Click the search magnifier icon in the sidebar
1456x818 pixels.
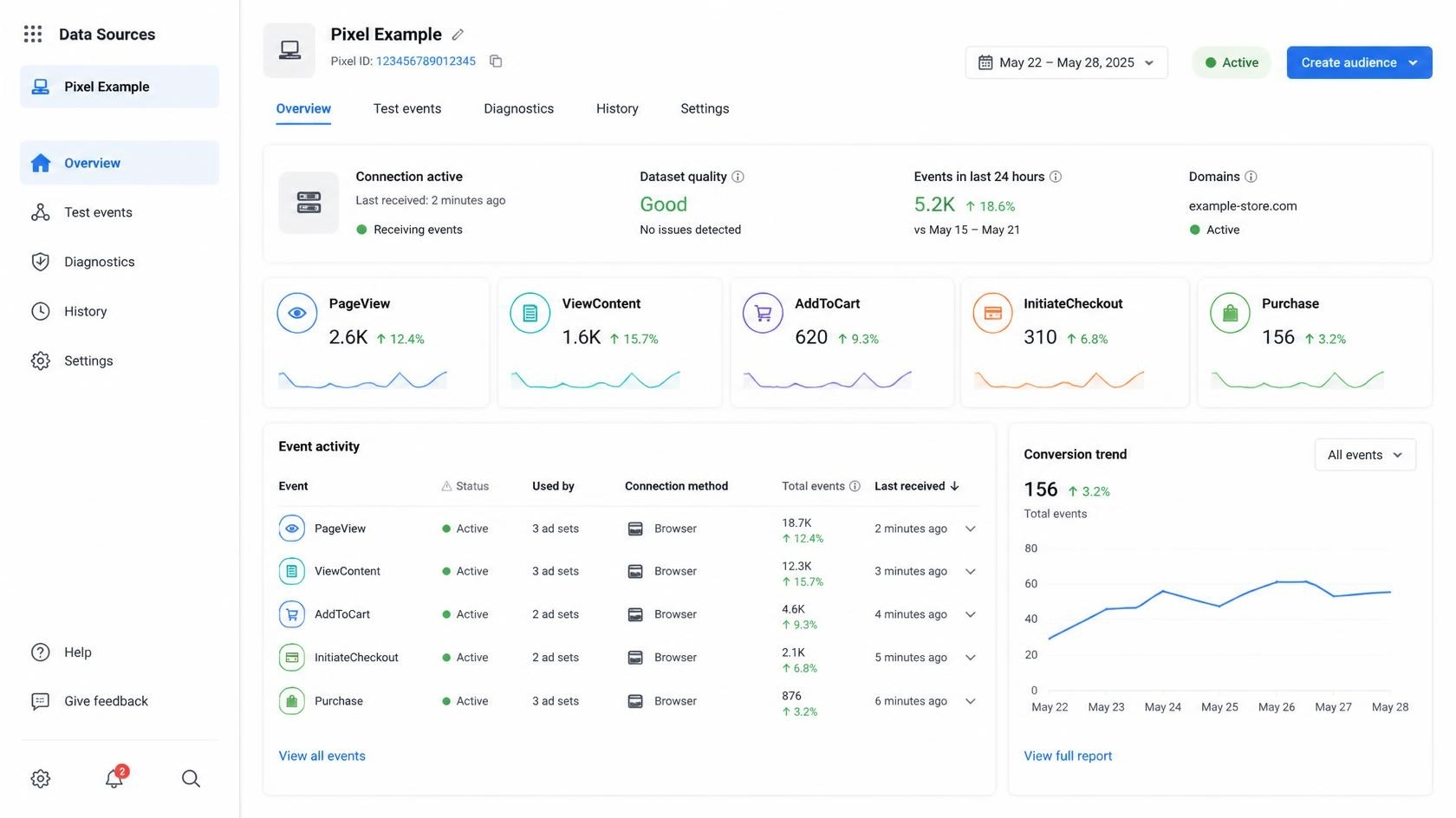pos(191,778)
